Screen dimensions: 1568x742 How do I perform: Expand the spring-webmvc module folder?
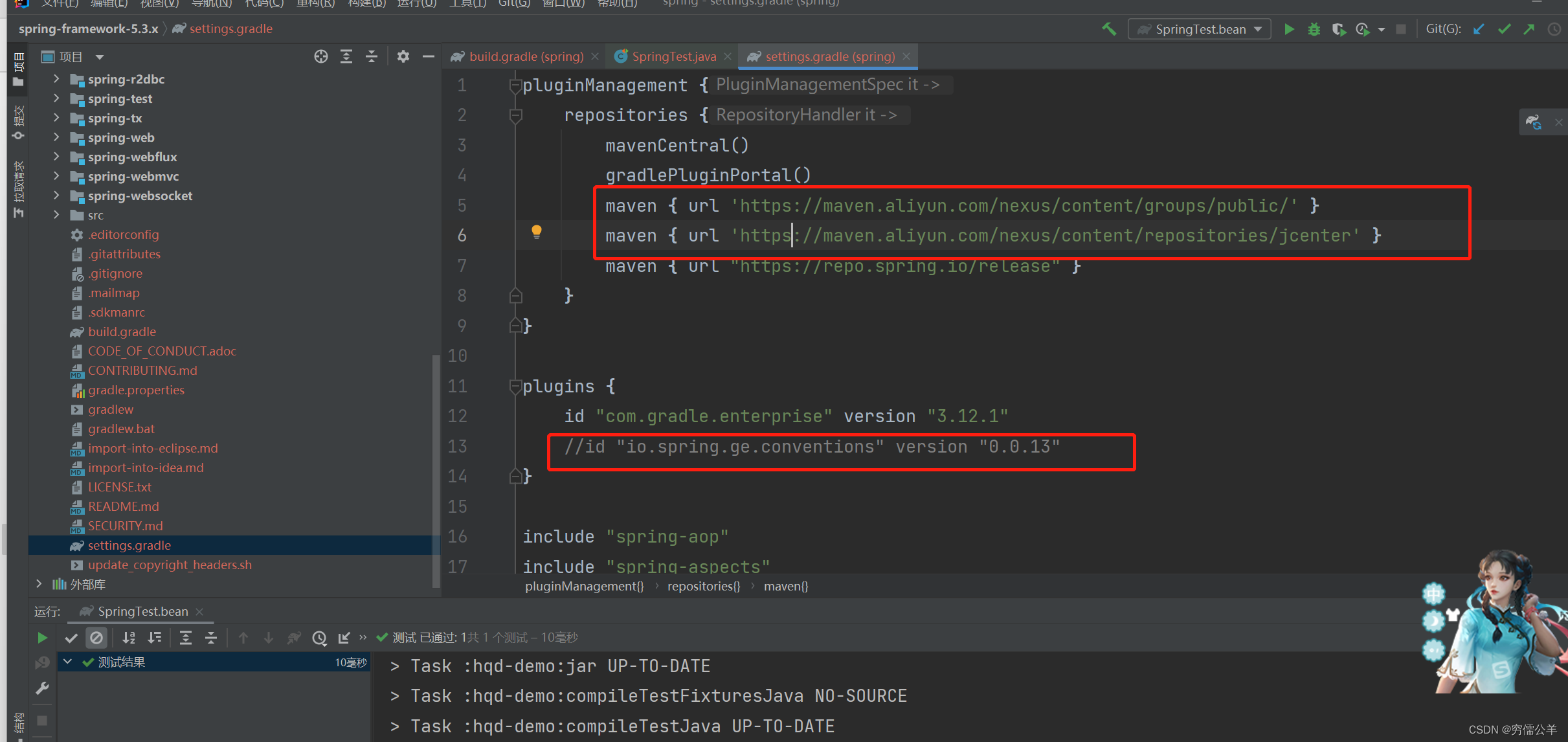click(56, 176)
